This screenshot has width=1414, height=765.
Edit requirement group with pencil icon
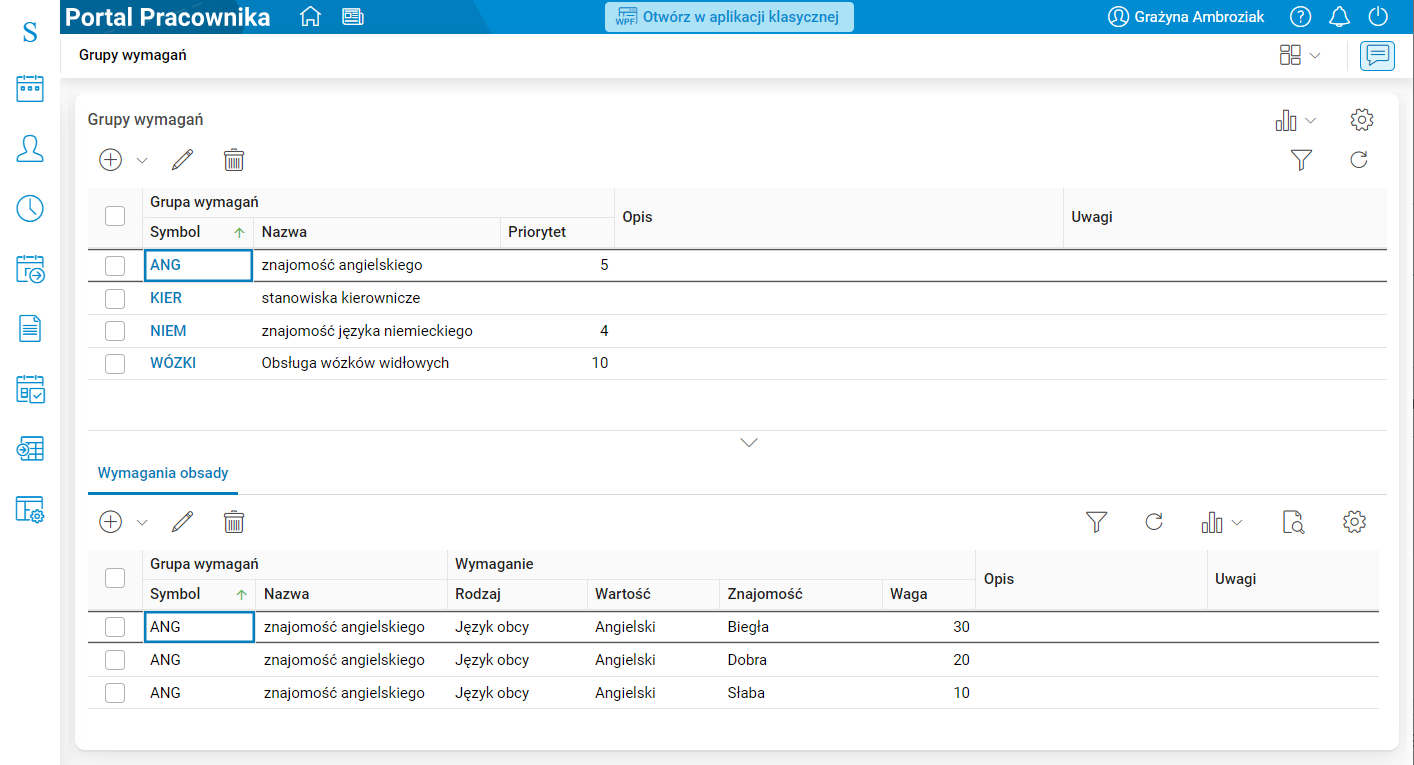182,160
